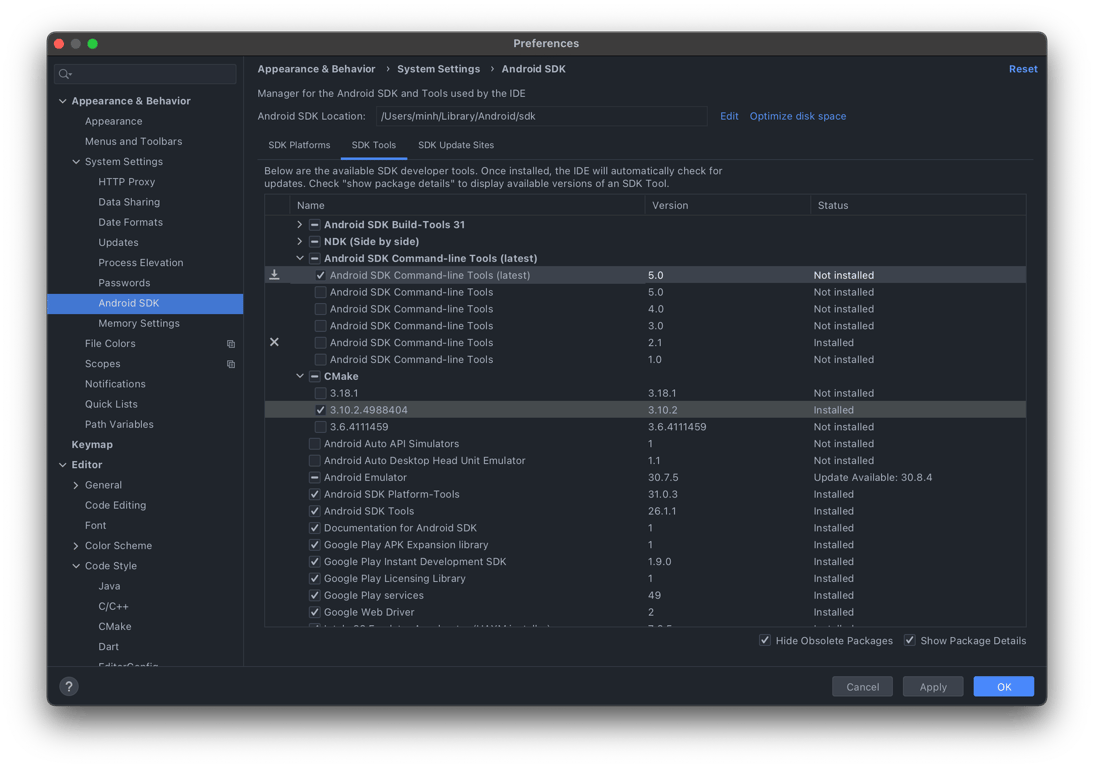Click the Android SDK Location path field

point(541,116)
